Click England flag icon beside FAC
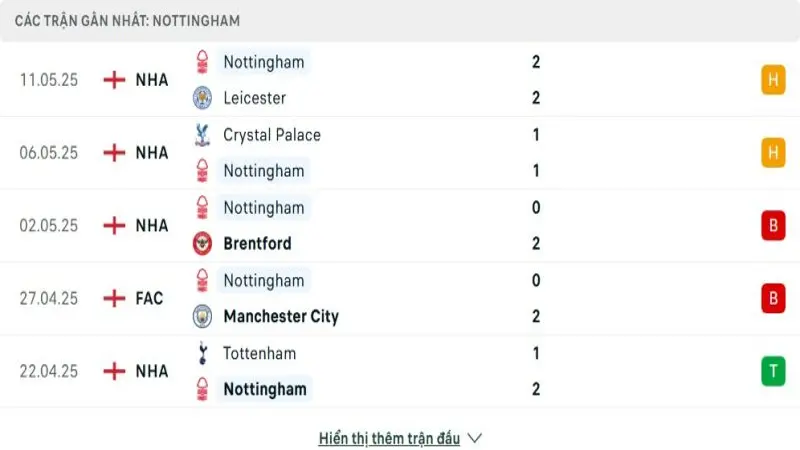This screenshot has width=800, height=450. point(115,298)
